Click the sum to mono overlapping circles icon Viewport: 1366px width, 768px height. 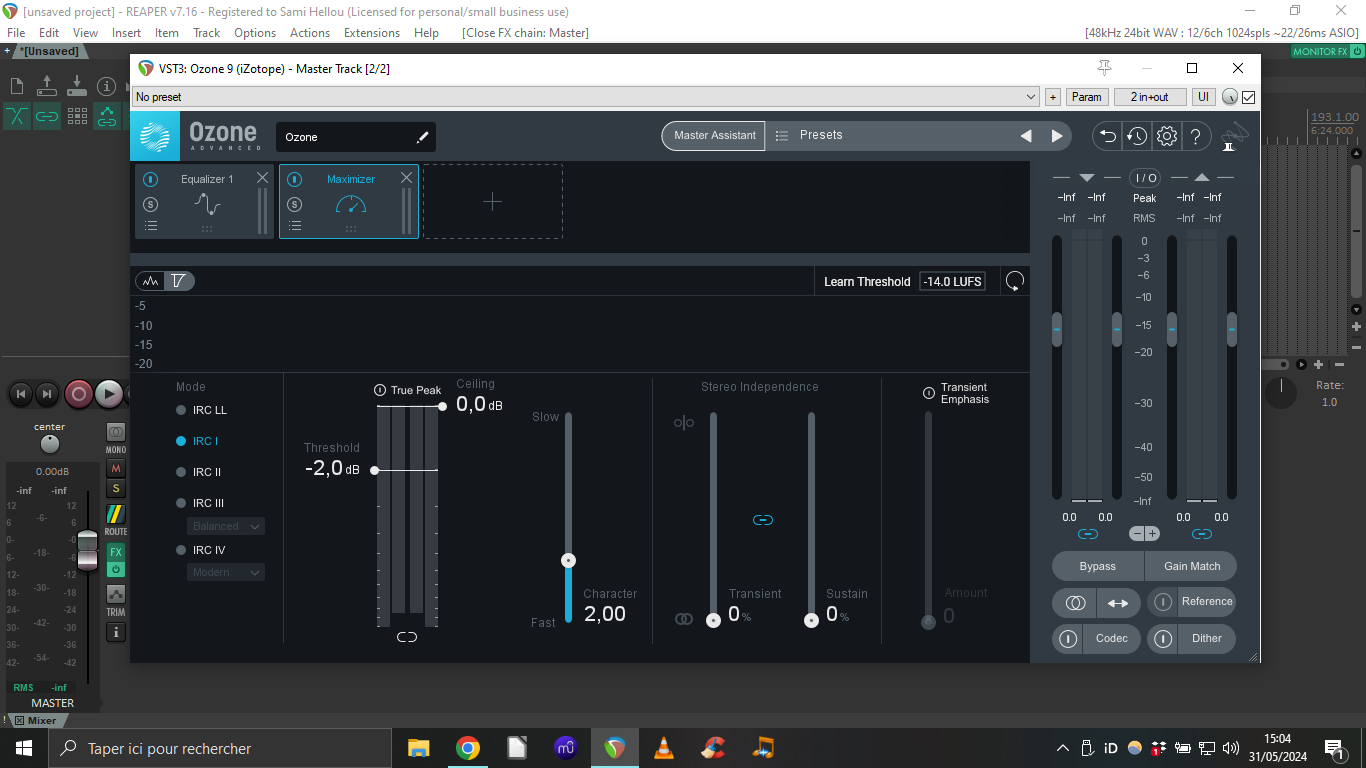[x=1075, y=603]
